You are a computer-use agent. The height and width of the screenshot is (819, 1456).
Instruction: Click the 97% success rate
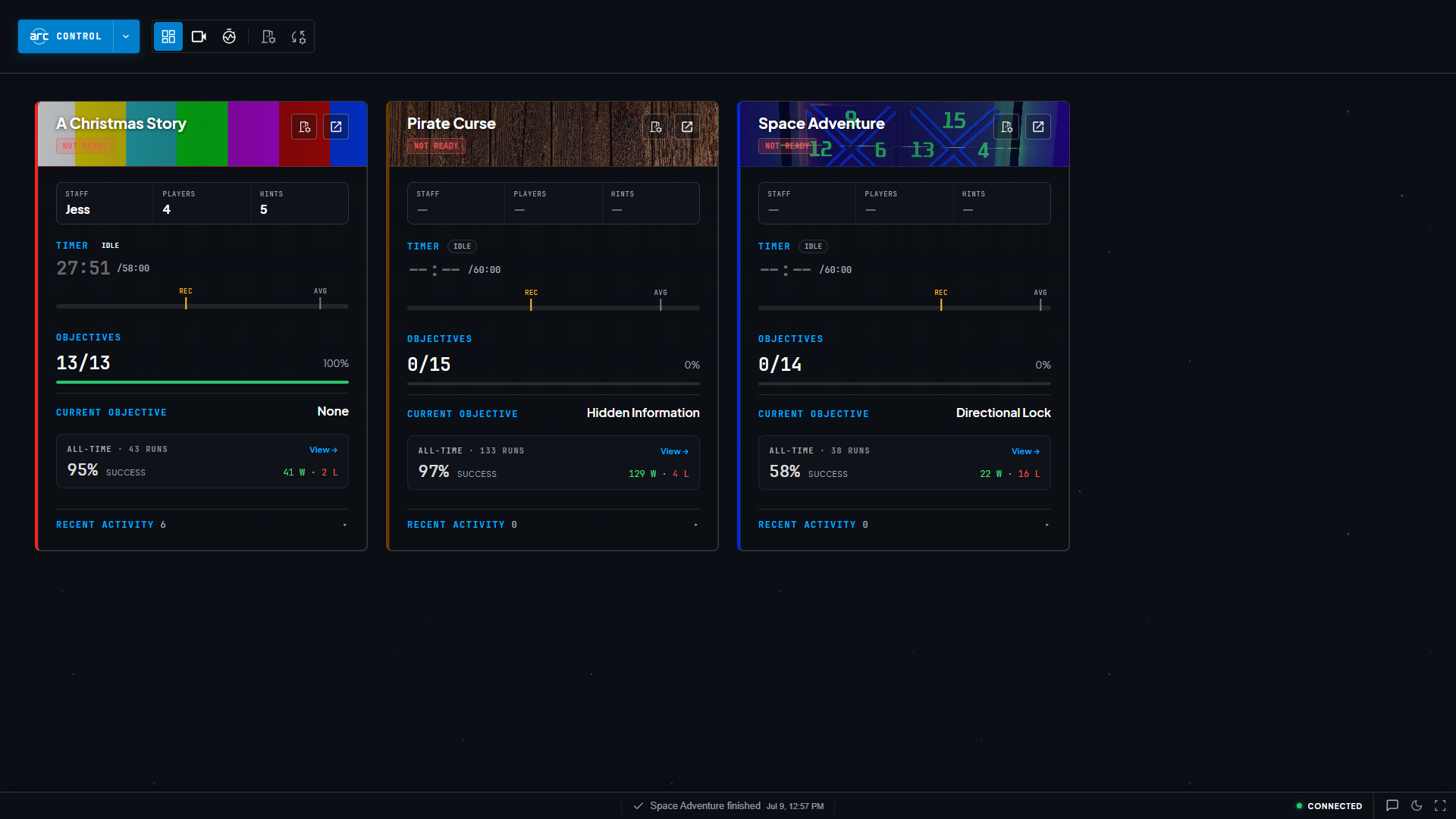click(434, 472)
